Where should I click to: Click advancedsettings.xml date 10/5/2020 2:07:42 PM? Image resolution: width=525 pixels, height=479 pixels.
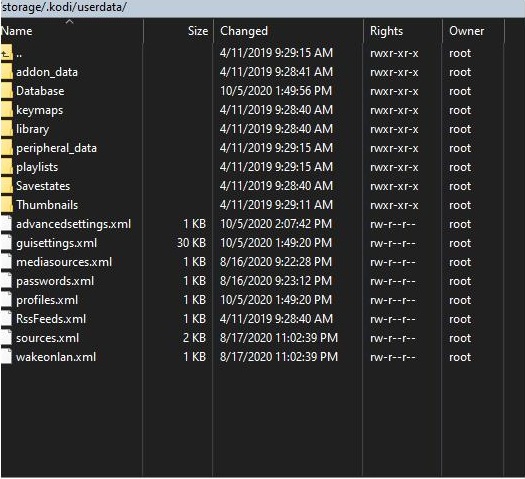[276, 224]
